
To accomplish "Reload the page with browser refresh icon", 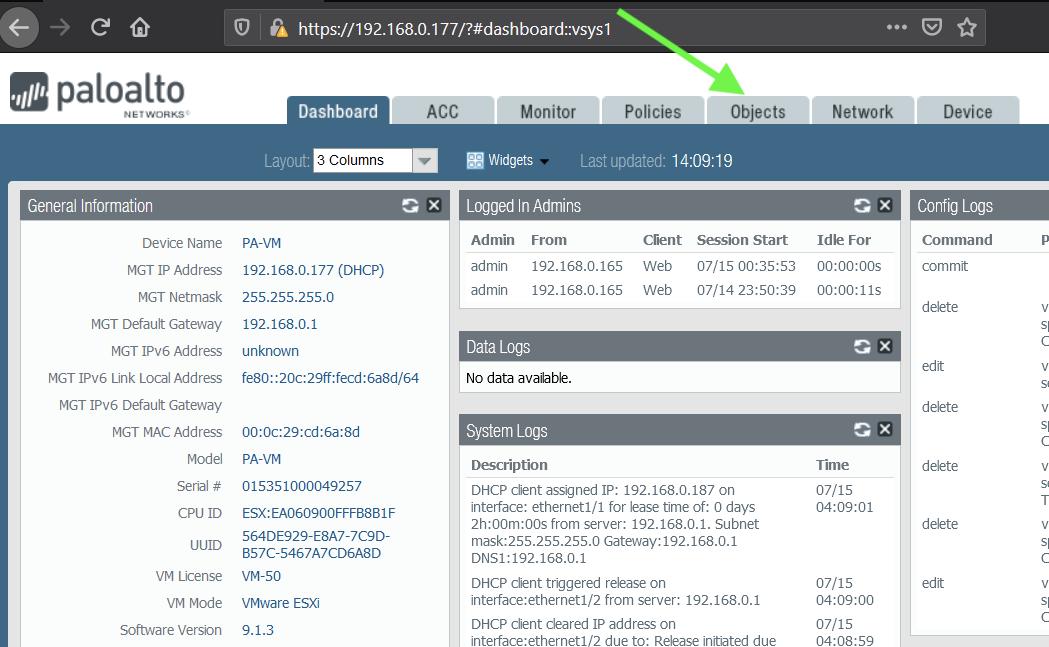I will coord(100,27).
